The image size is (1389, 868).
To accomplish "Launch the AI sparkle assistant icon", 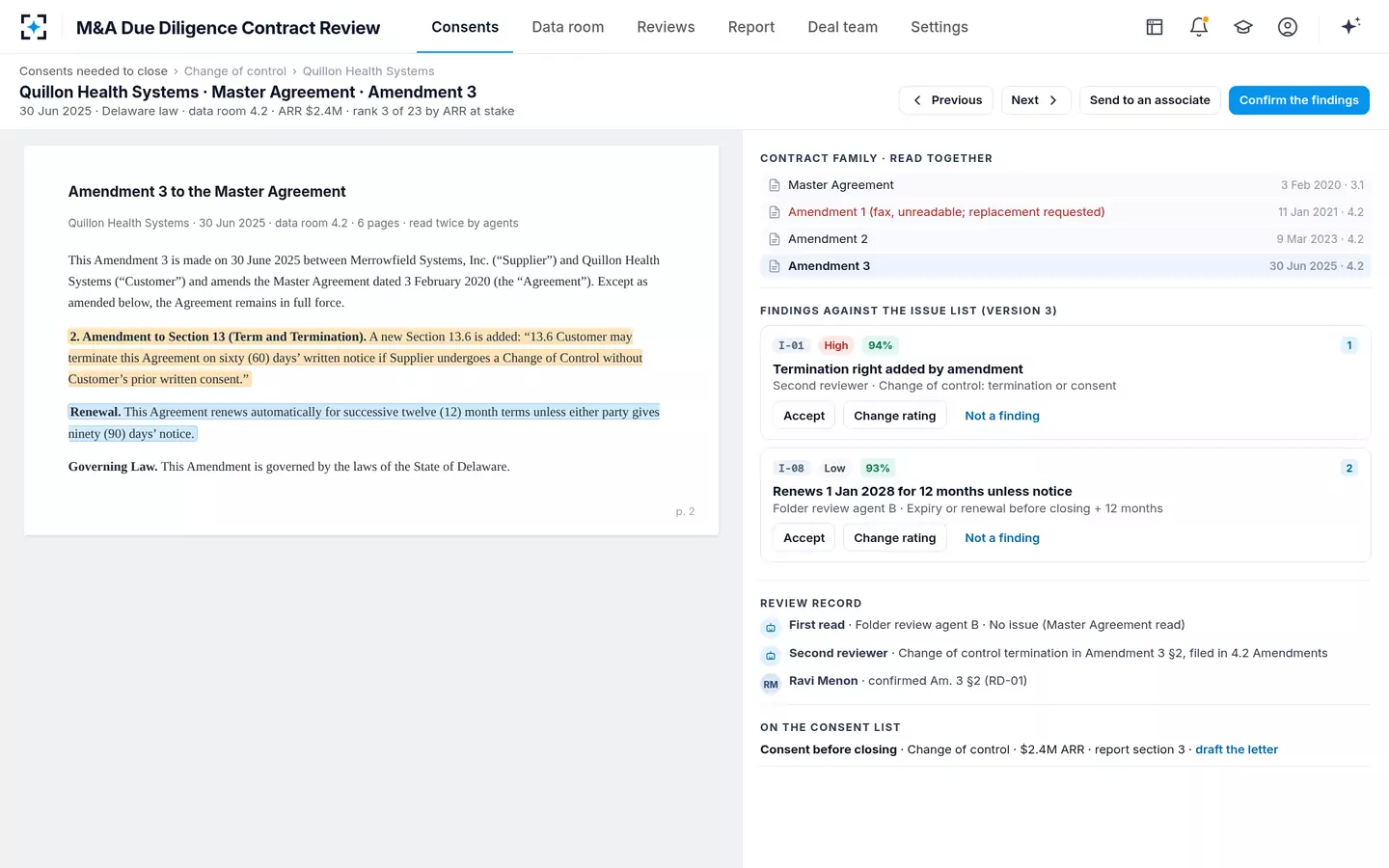I will (x=1350, y=26).
